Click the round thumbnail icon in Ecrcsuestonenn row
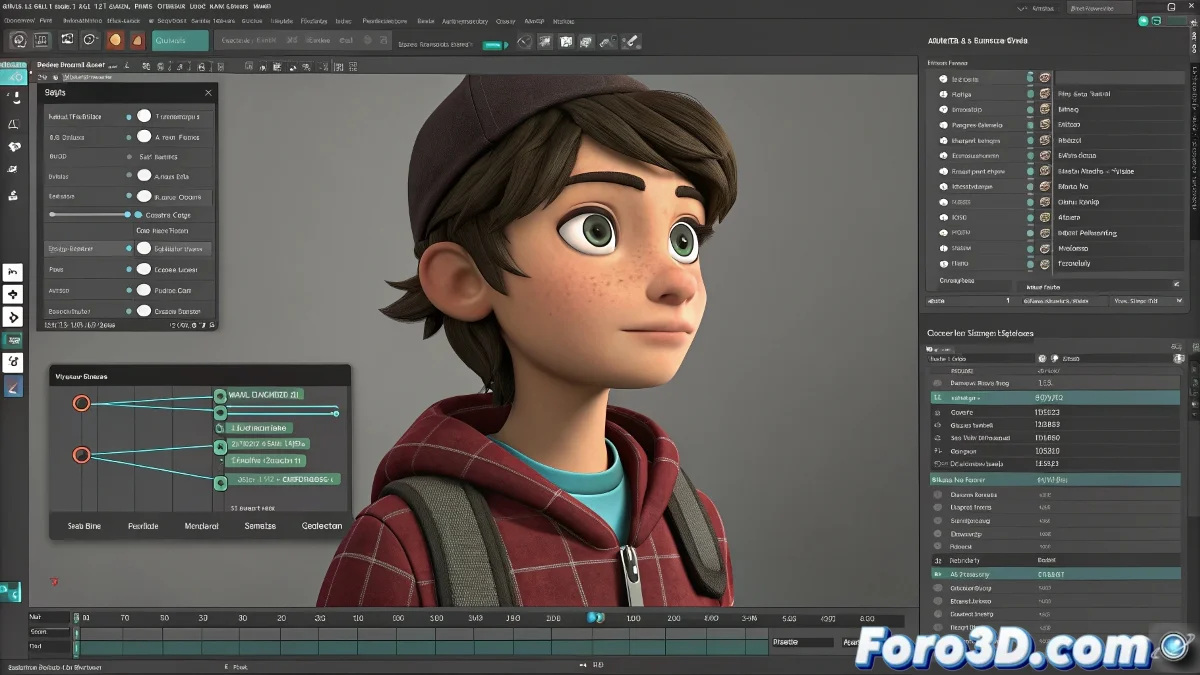 1045,156
